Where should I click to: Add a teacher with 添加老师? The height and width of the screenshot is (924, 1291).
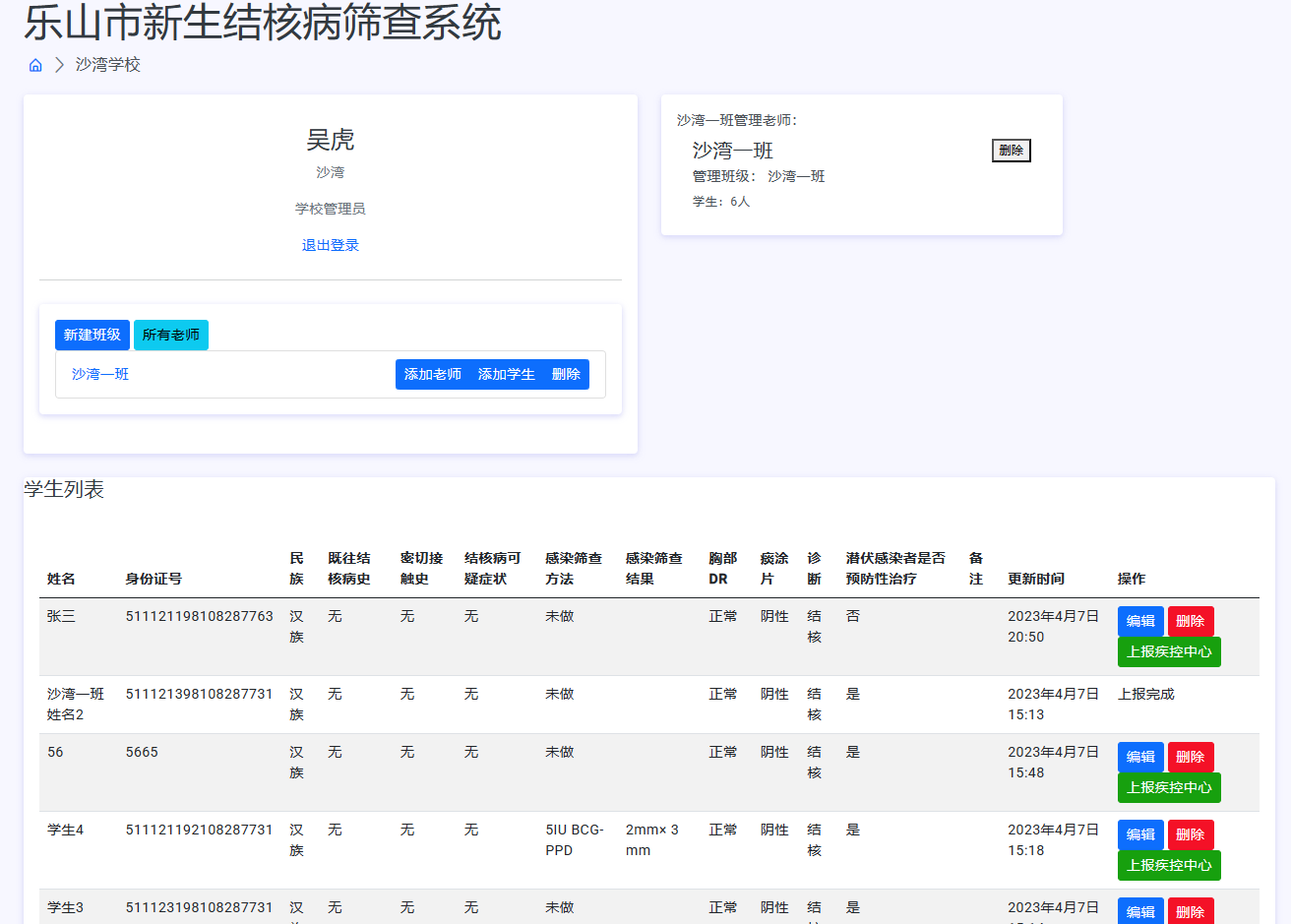433,374
